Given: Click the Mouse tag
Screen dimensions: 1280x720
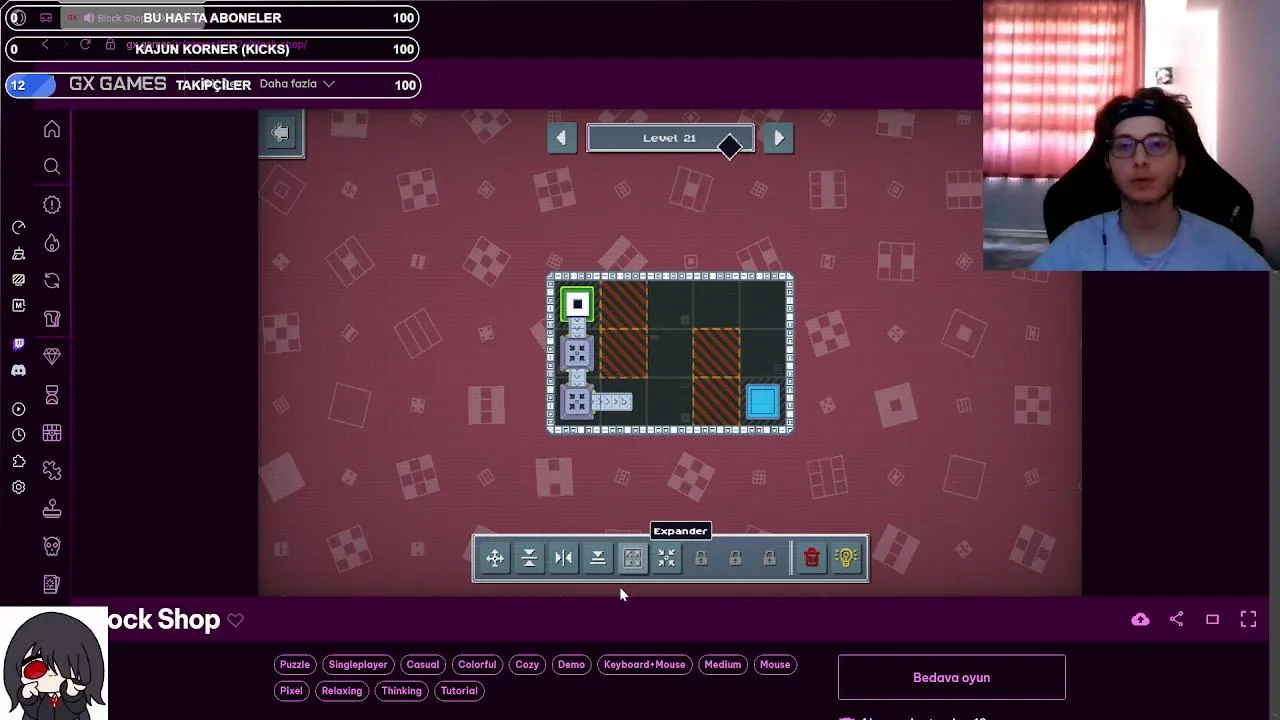Looking at the screenshot, I should tap(775, 664).
